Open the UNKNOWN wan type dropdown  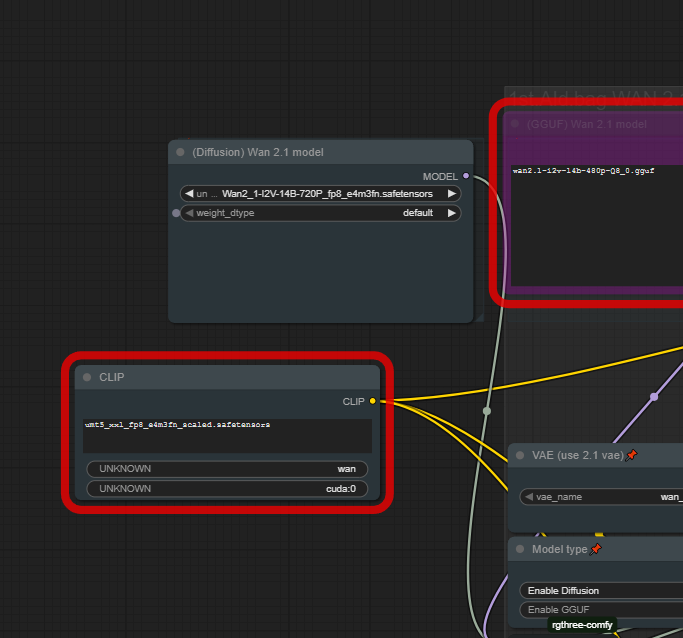click(227, 469)
